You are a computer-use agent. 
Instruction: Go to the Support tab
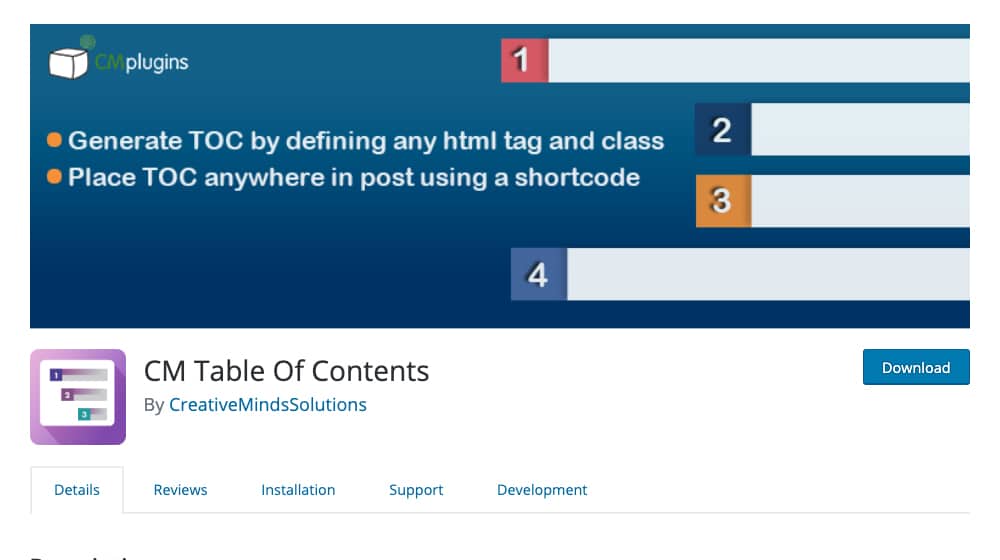coord(416,490)
